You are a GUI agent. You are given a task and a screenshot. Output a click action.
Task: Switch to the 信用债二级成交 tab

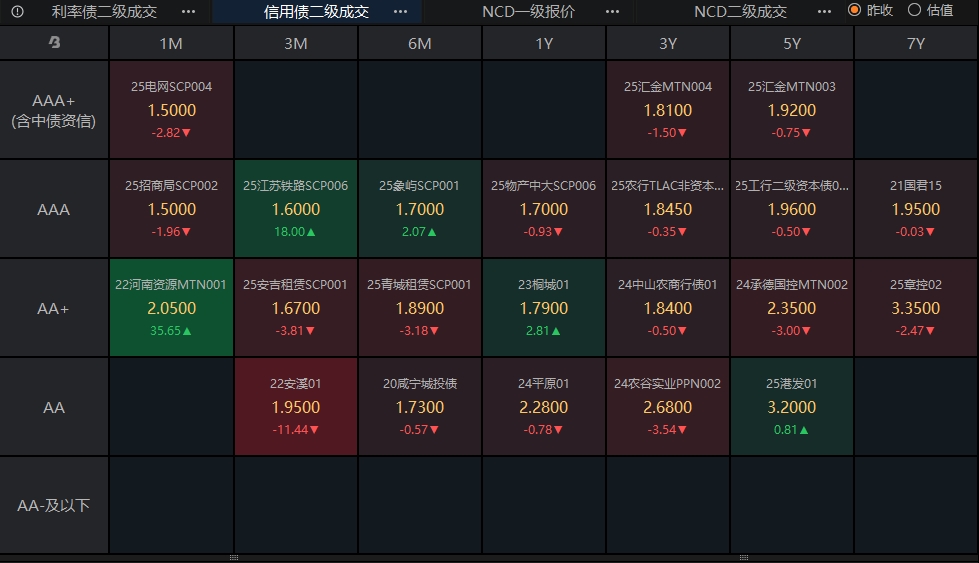[x=316, y=11]
